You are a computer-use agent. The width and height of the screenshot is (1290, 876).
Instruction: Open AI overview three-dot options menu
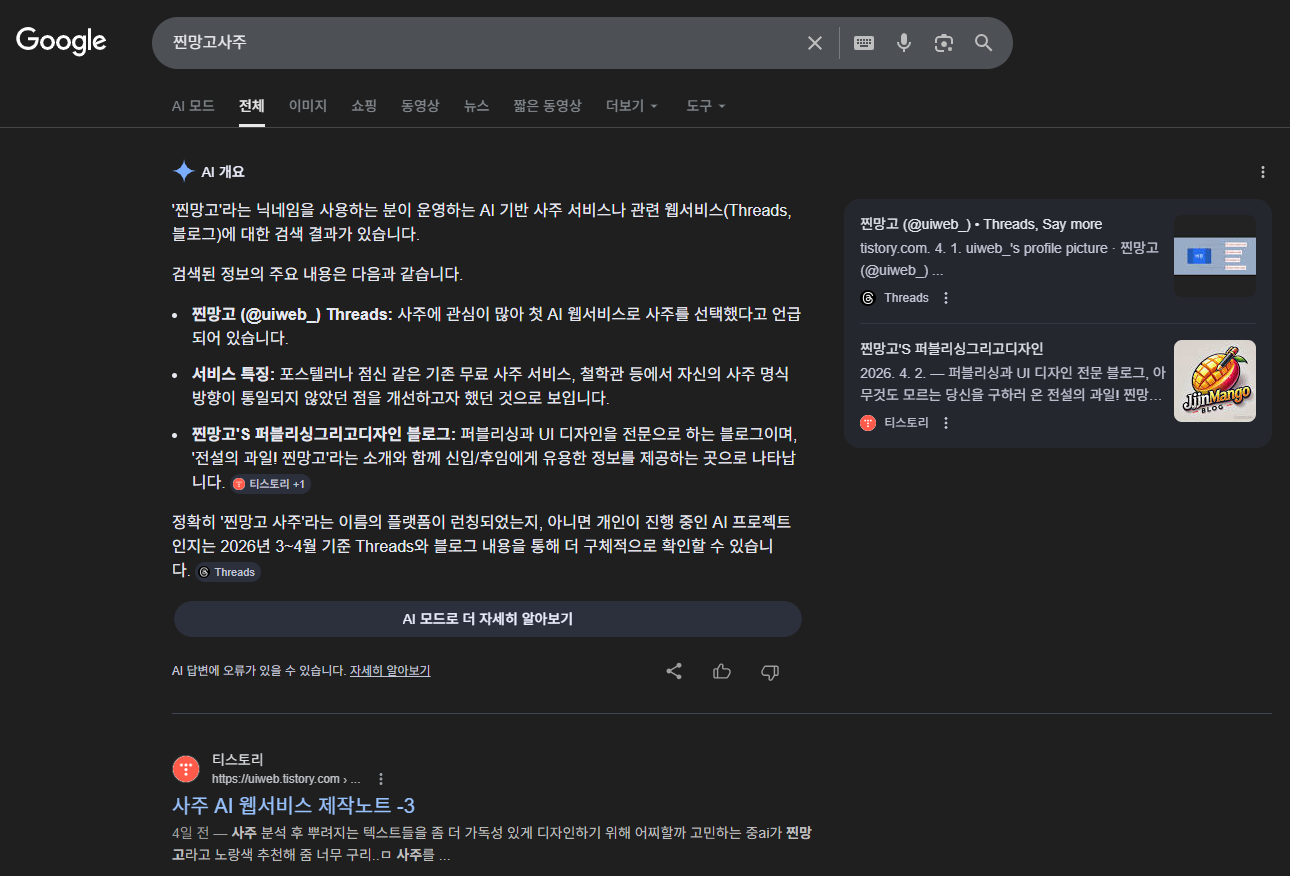click(1263, 172)
